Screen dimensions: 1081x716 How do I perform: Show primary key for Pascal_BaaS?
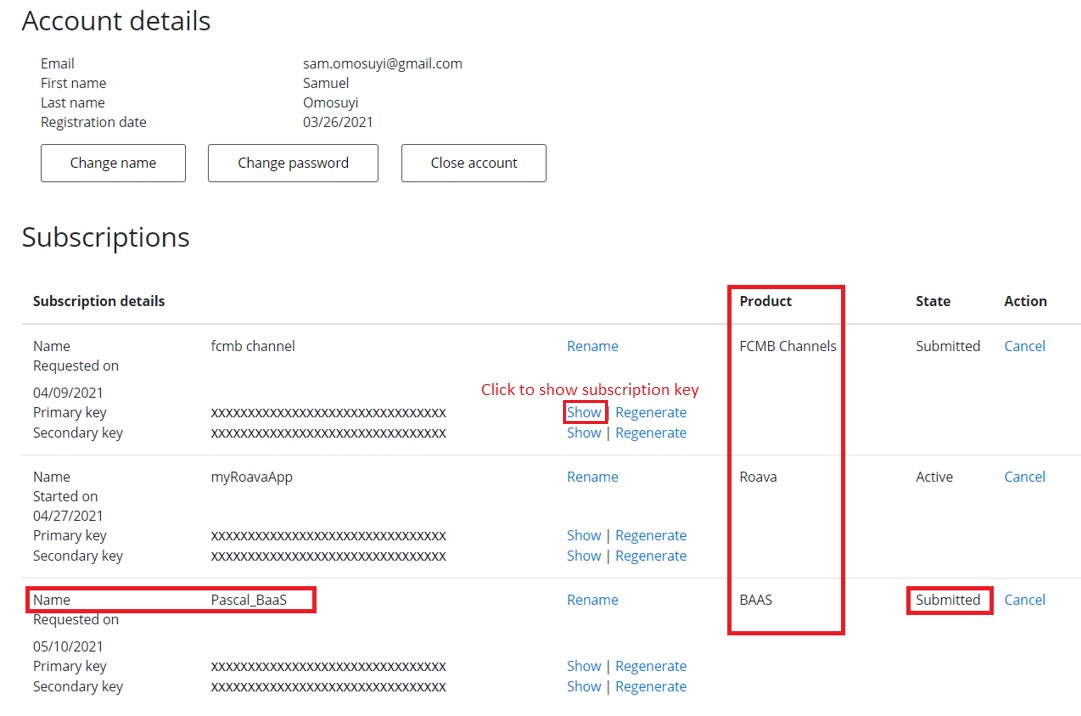584,666
